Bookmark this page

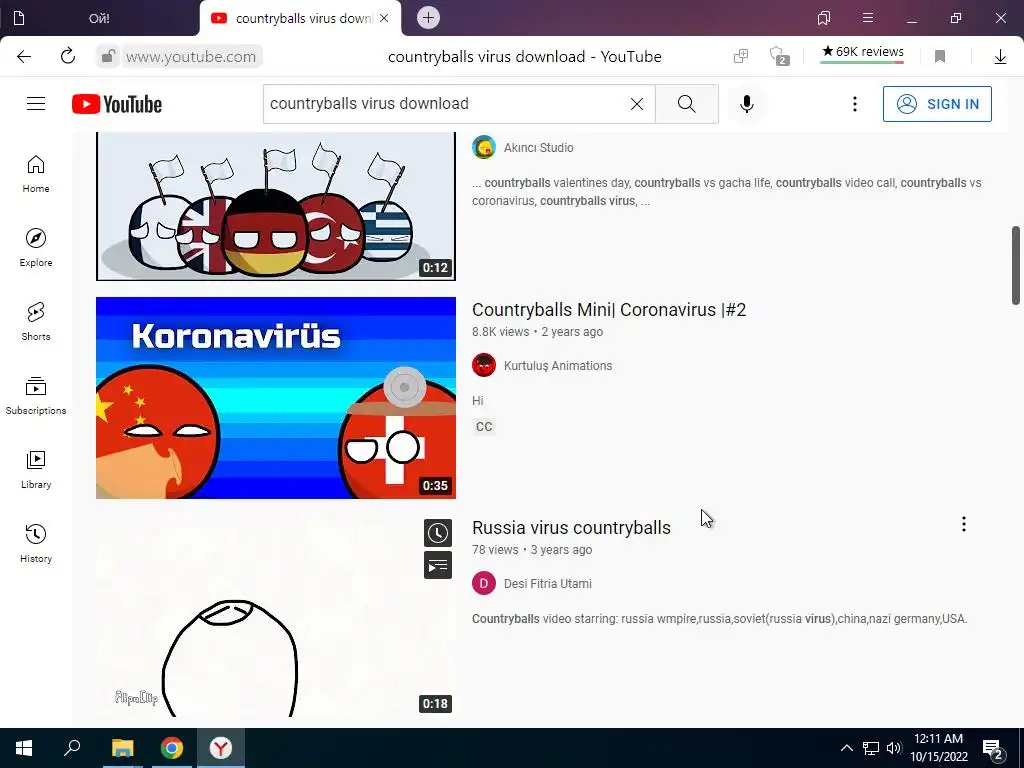[940, 57]
